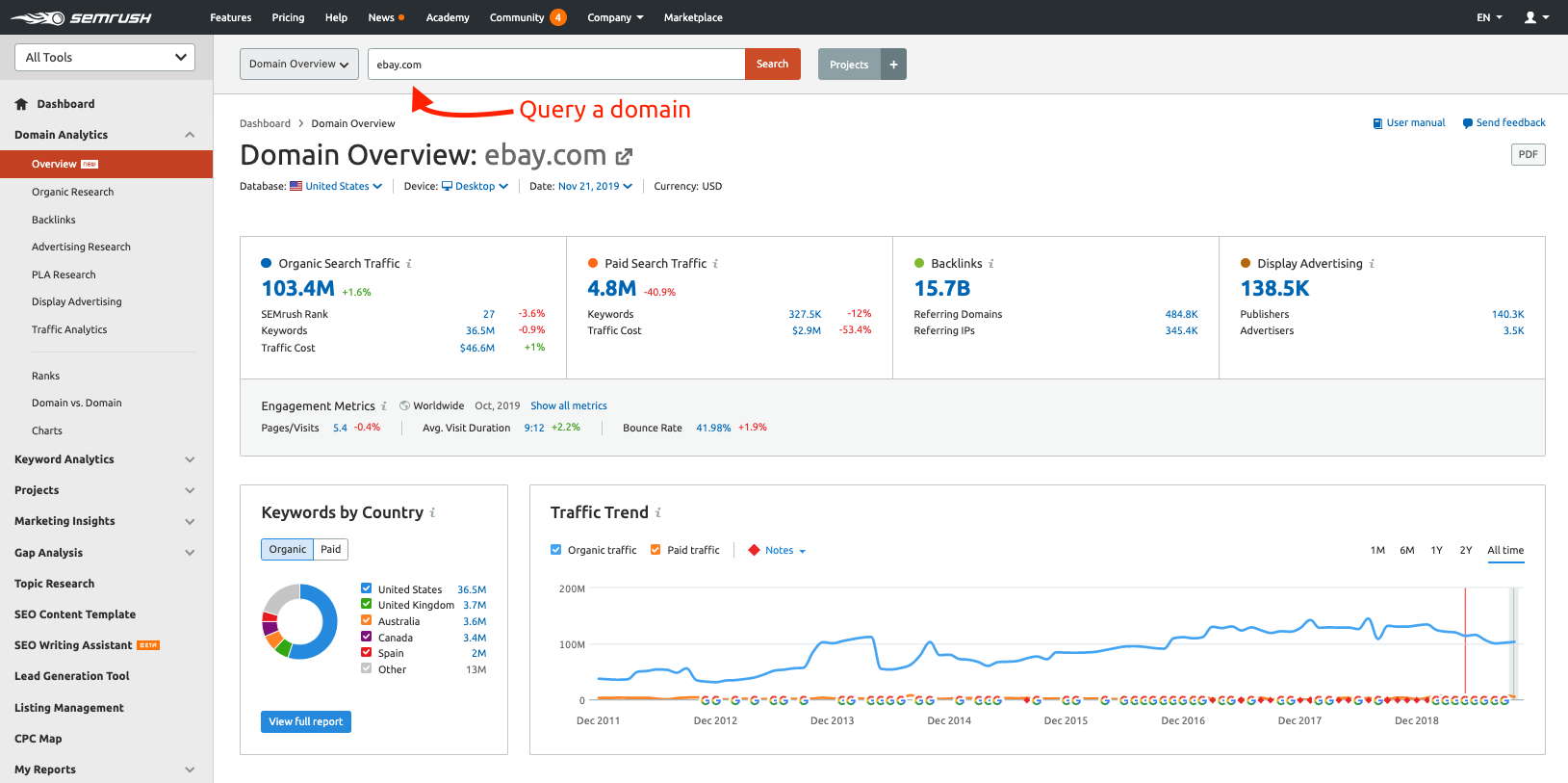
Task: Change device type from Desktop
Action: 481,186
